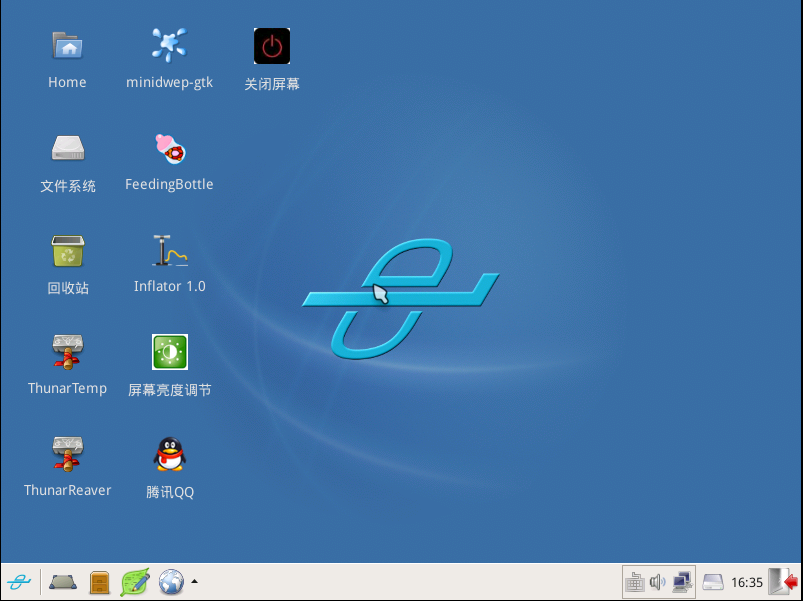This screenshot has height=601, width=803.
Task: Open ThunarTemp desktop shortcut
Action: coord(68,352)
